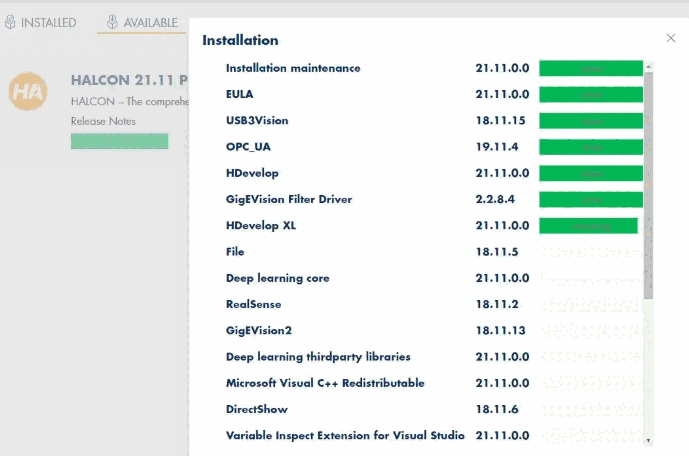Close the Installation panel

tap(671, 38)
